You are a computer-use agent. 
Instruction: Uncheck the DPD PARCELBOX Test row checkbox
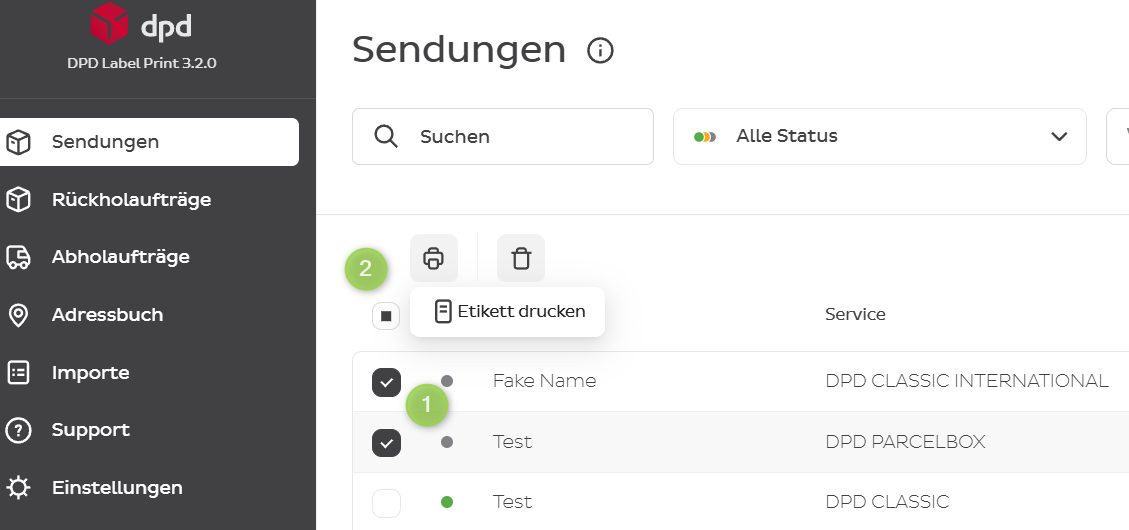pos(387,442)
